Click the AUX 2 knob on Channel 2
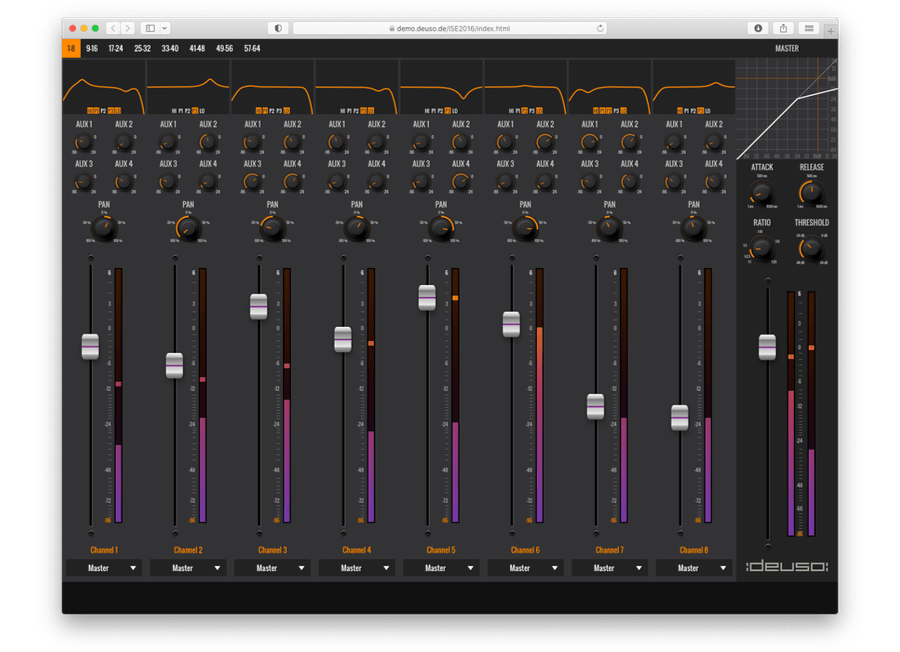The width and height of the screenshot is (900, 652). [x=208, y=142]
